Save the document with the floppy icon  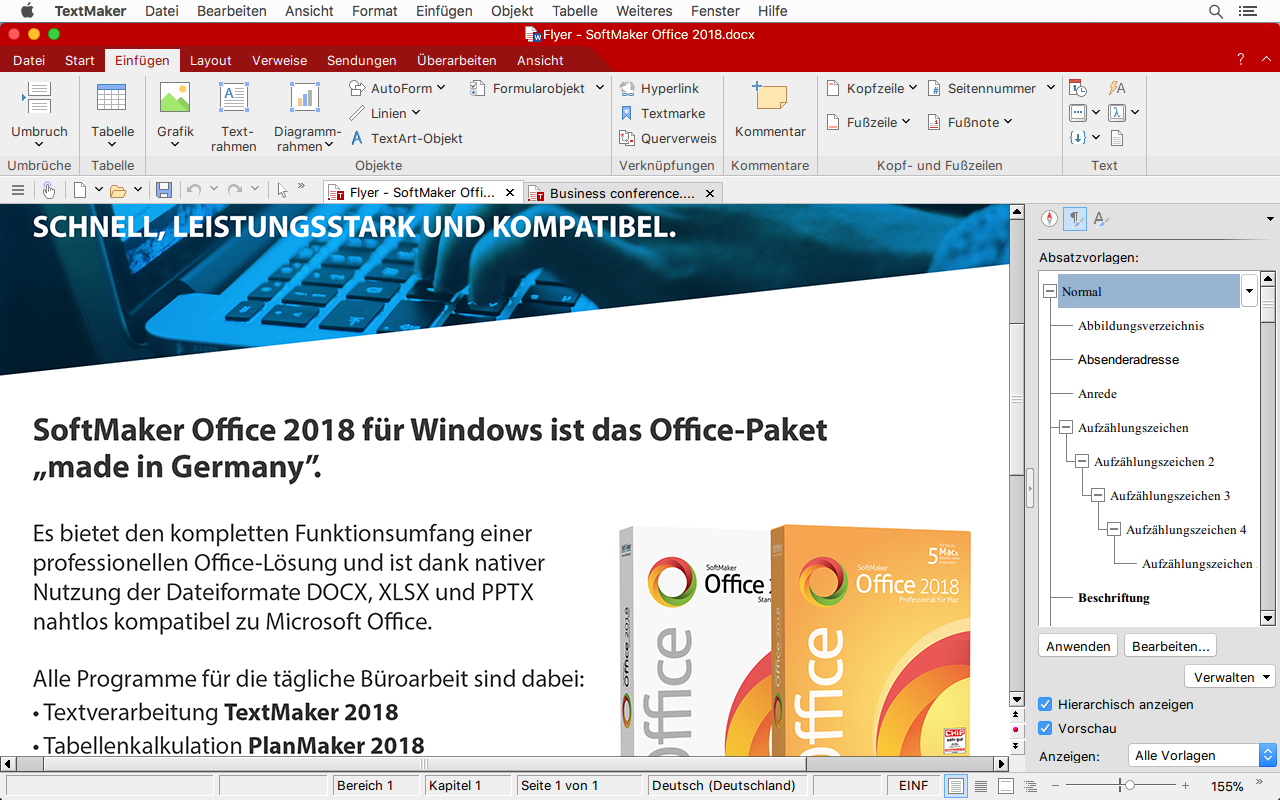pos(164,190)
